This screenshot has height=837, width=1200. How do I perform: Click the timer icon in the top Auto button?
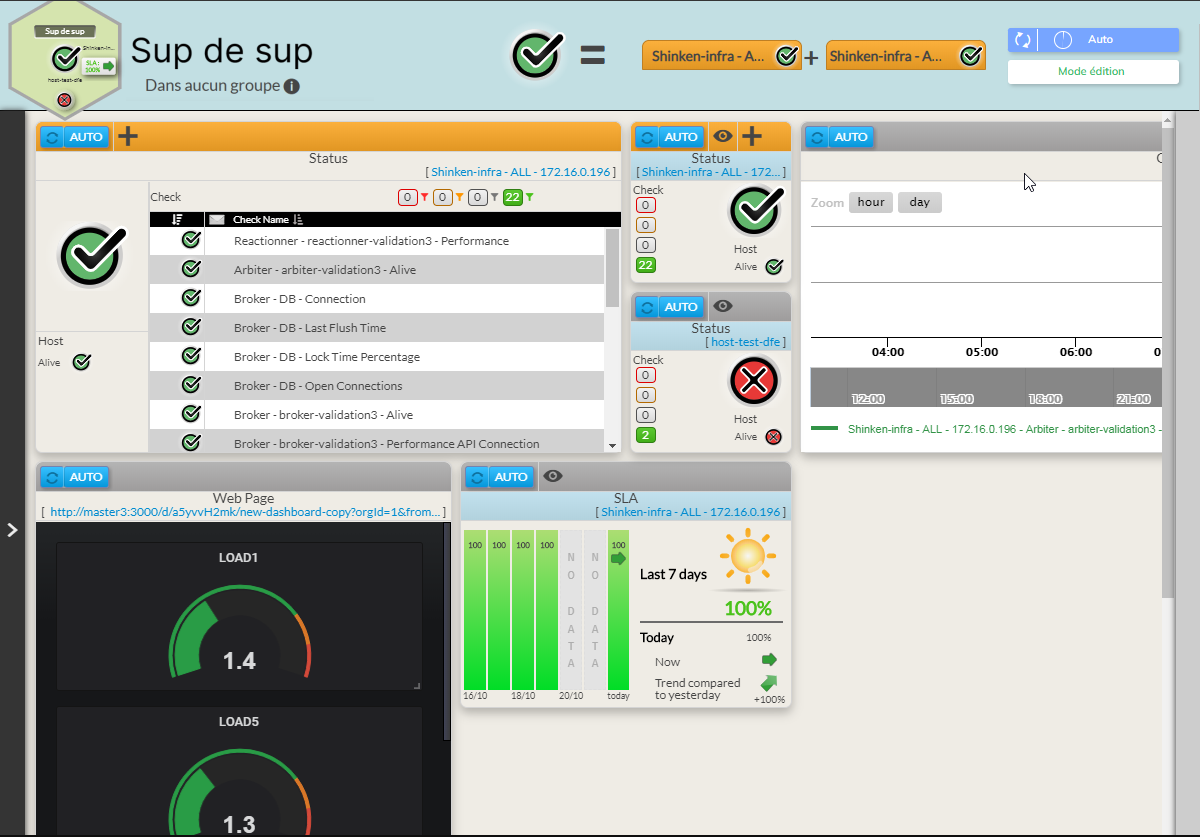tap(1063, 40)
